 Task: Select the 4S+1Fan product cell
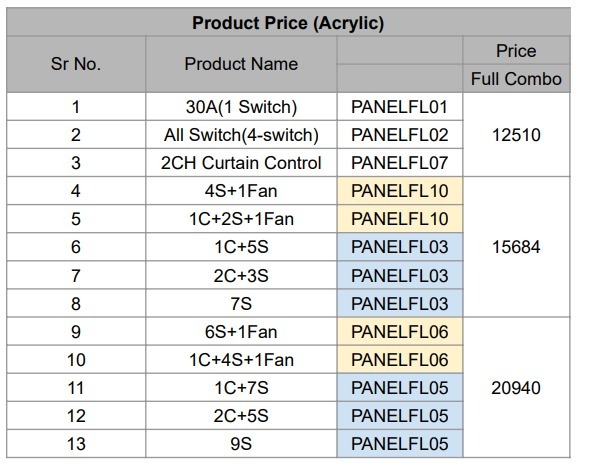point(241,191)
